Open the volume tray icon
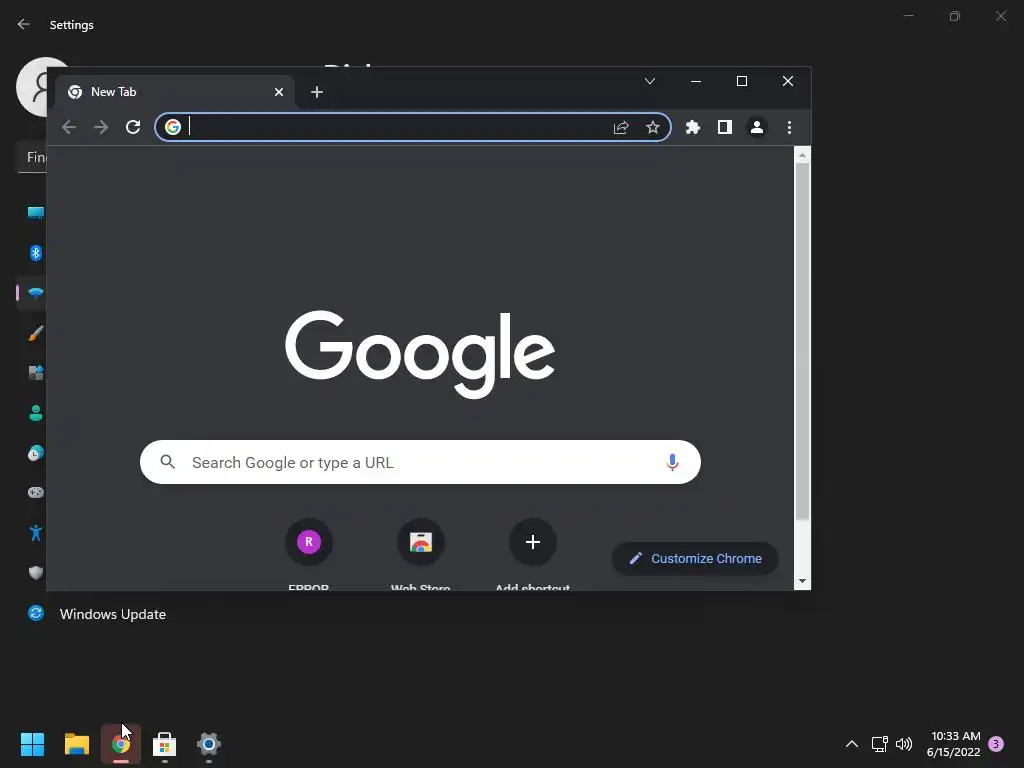This screenshot has height=768, width=1024. click(904, 744)
